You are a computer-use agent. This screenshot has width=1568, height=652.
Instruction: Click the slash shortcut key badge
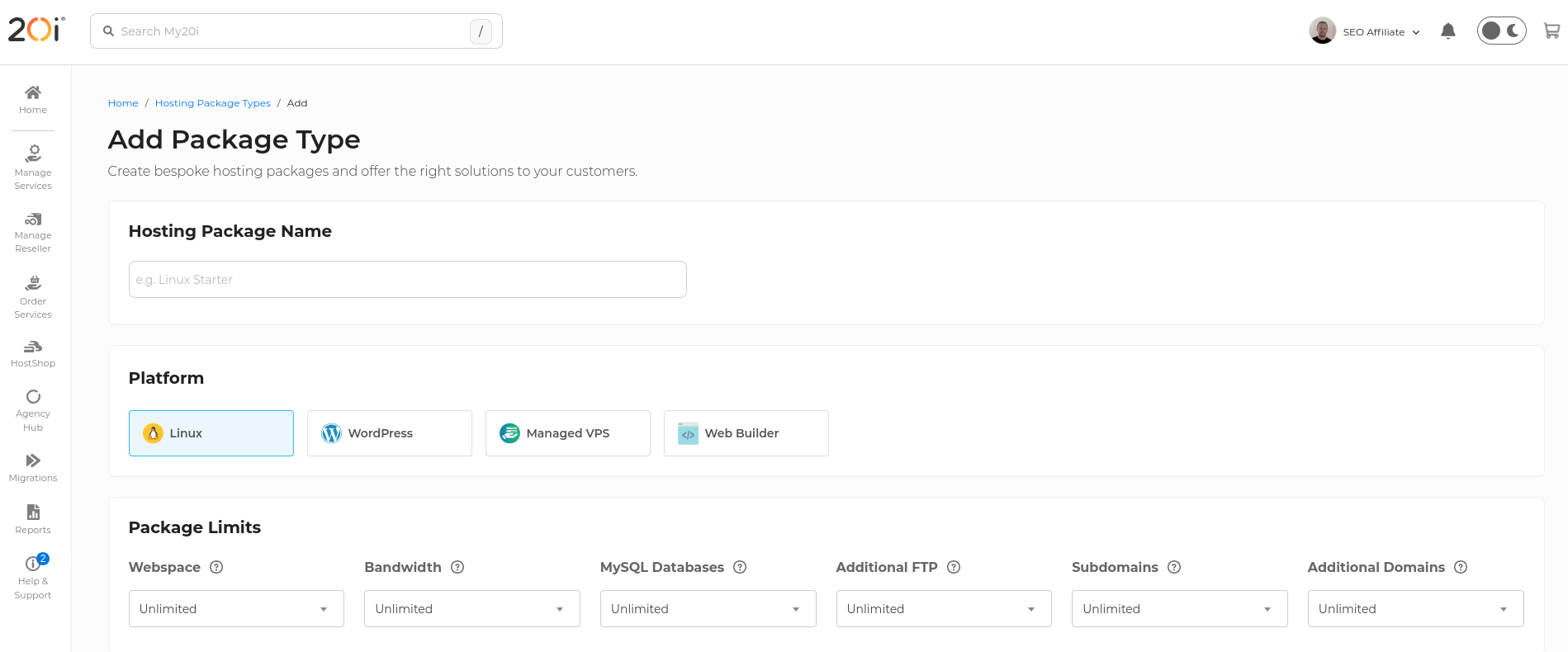click(481, 31)
